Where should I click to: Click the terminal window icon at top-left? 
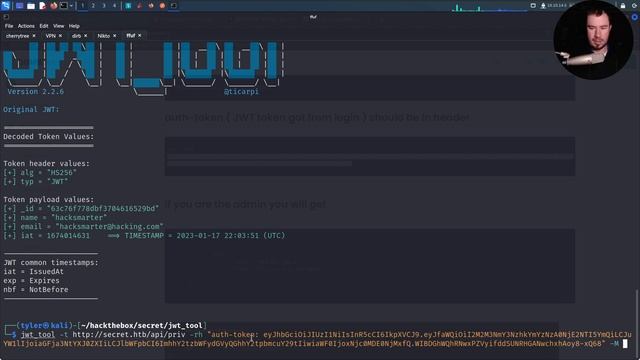click(x=6, y=17)
